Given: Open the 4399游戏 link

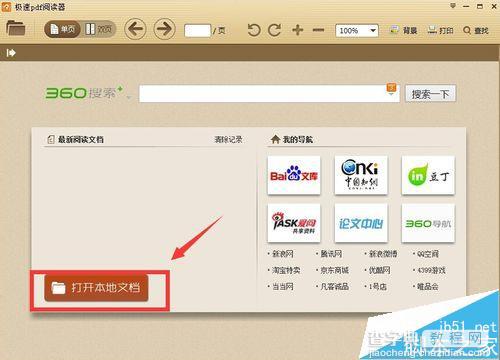Looking at the screenshot, I should (431, 270).
